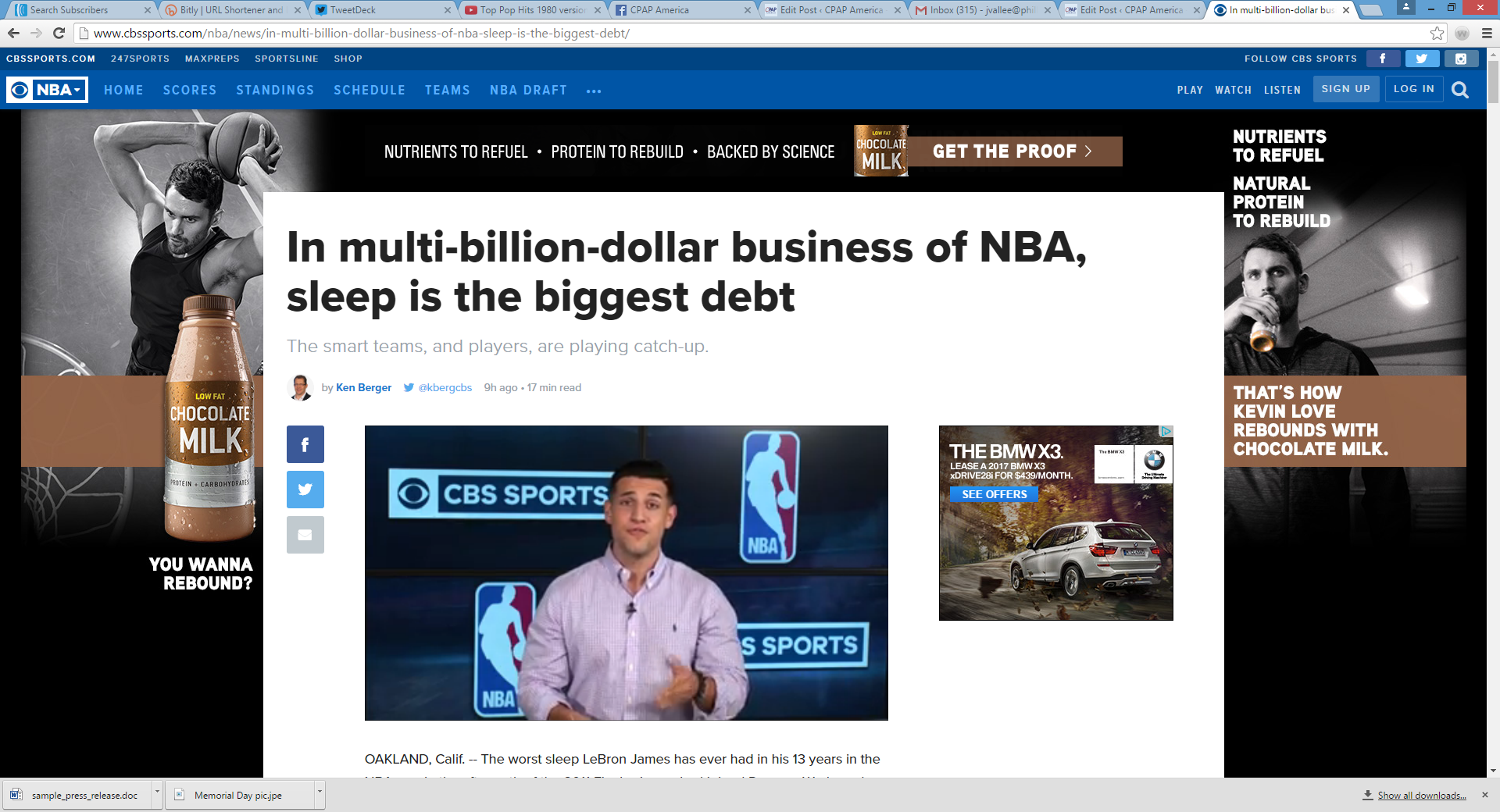
Task: Open the Chrome menu hamburger icon
Action: (x=1487, y=34)
